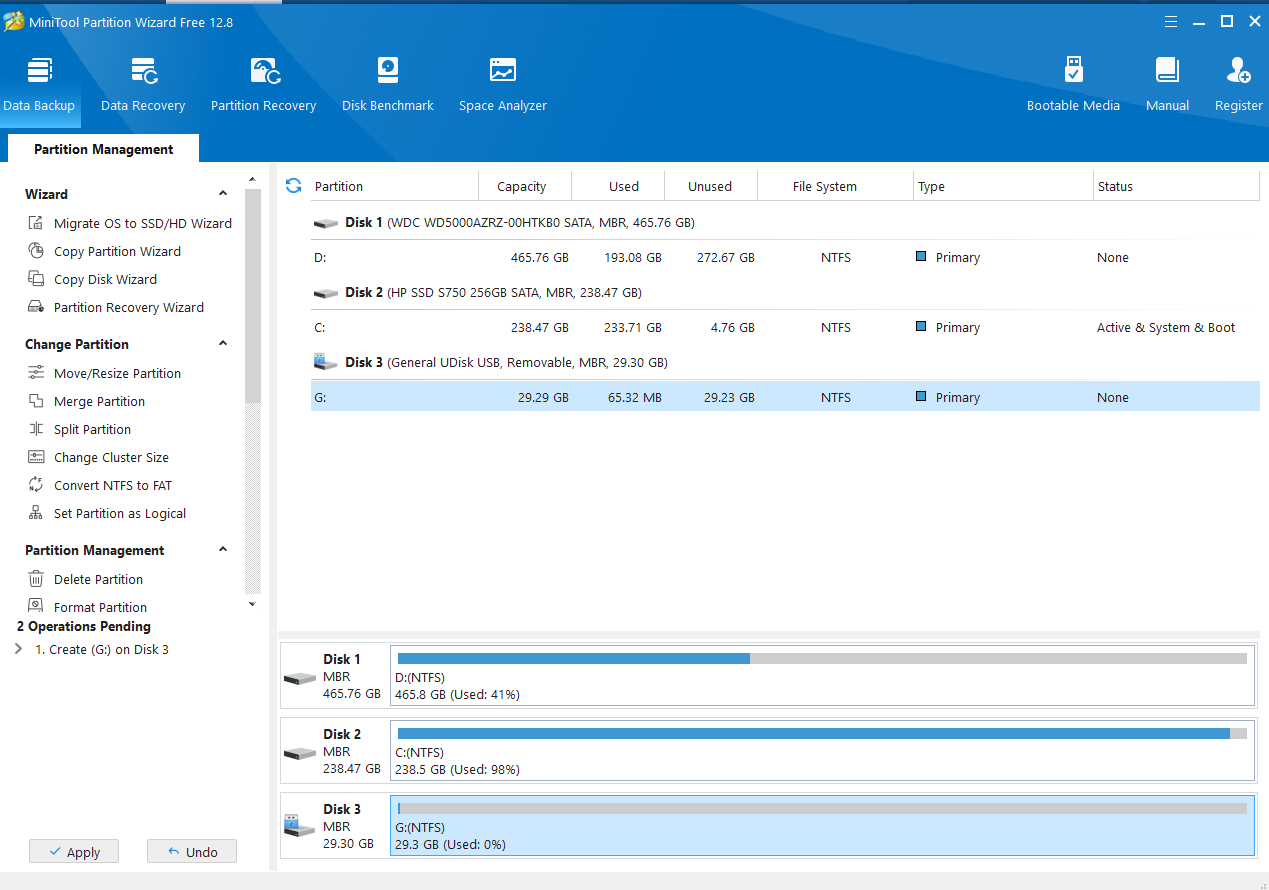This screenshot has width=1269, height=890.
Task: Open the Partition Recovery tool
Action: (x=263, y=84)
